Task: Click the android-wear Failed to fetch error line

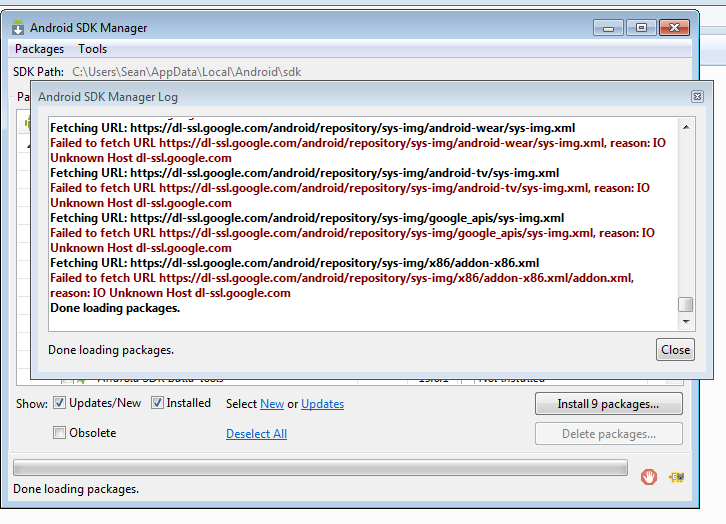Action: pyautogui.click(x=358, y=150)
